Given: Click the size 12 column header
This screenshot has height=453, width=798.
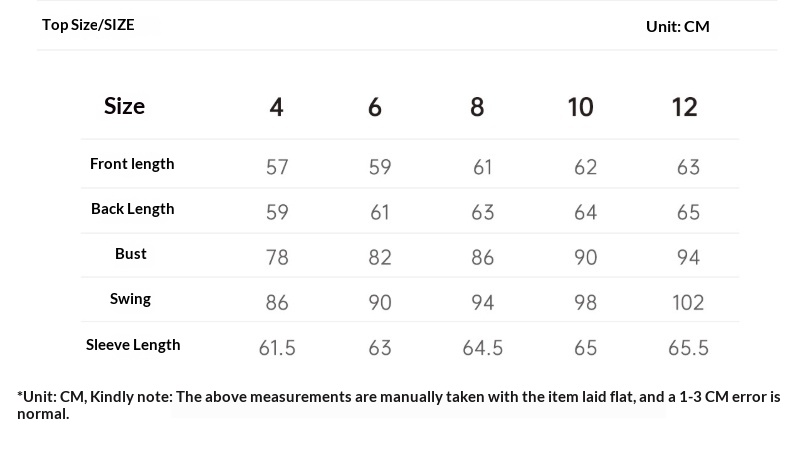Looking at the screenshot, I should tap(684, 107).
